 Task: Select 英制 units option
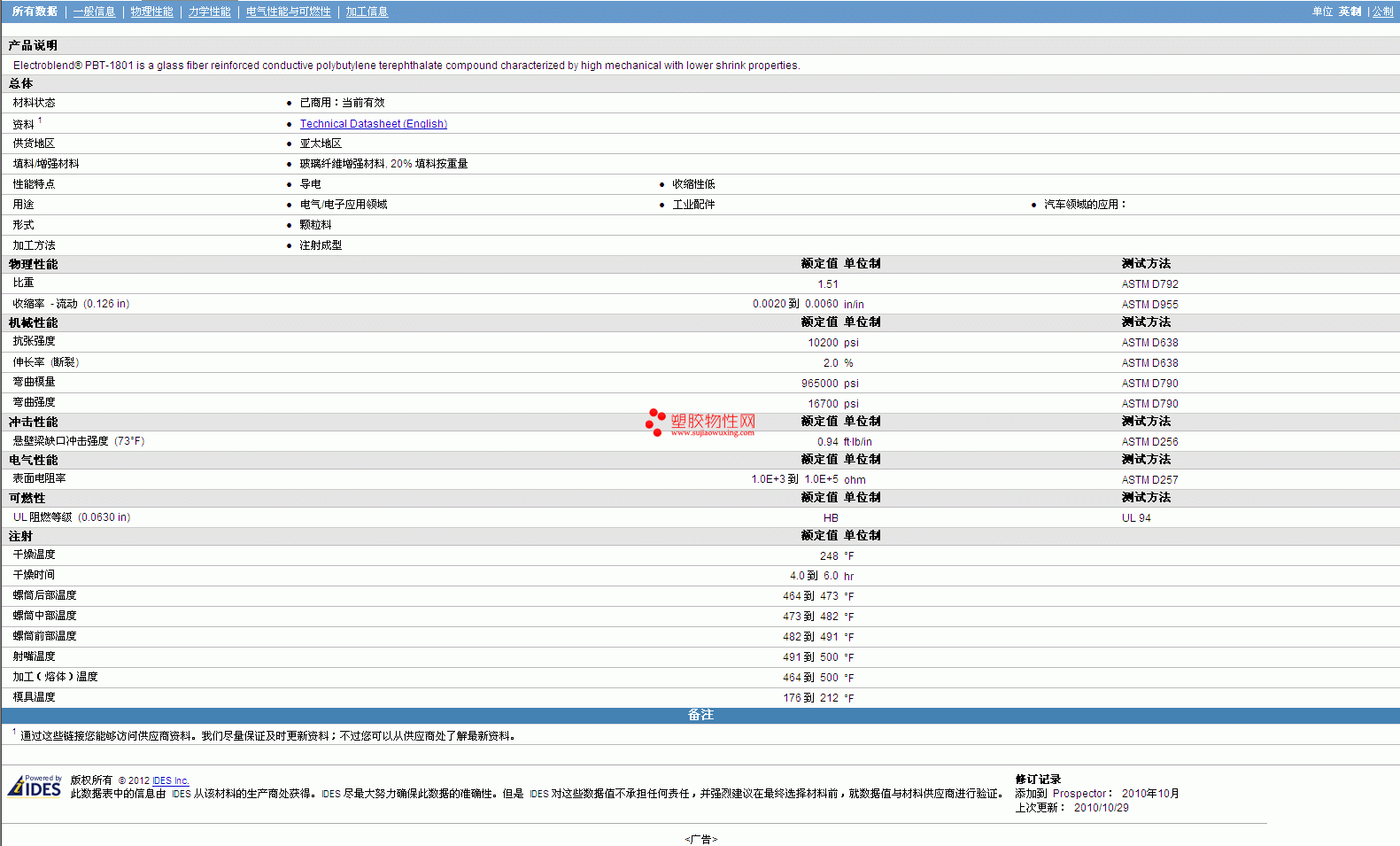(x=1350, y=12)
